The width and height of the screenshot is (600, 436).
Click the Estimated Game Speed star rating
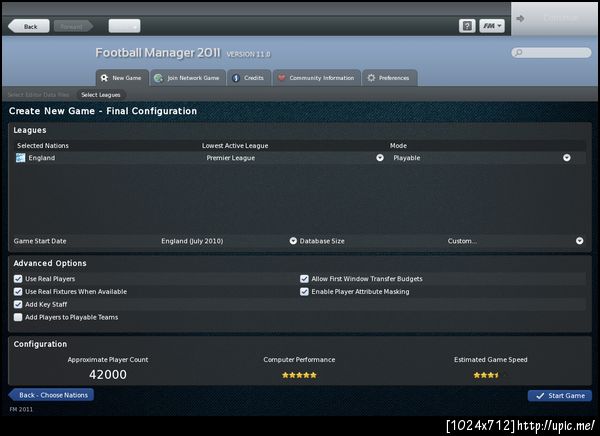click(x=486, y=375)
